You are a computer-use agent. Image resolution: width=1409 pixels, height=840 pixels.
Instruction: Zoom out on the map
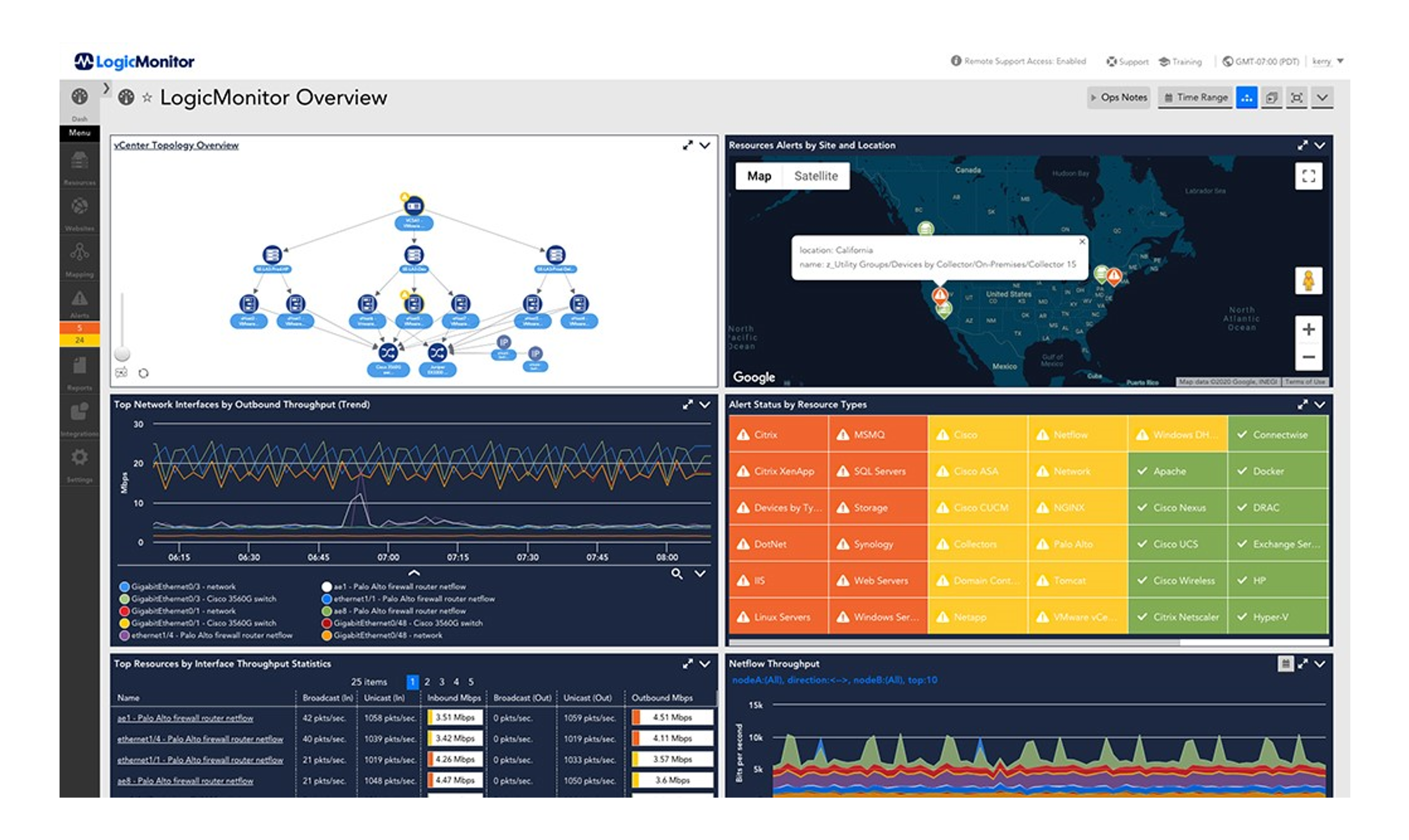pyautogui.click(x=1308, y=357)
